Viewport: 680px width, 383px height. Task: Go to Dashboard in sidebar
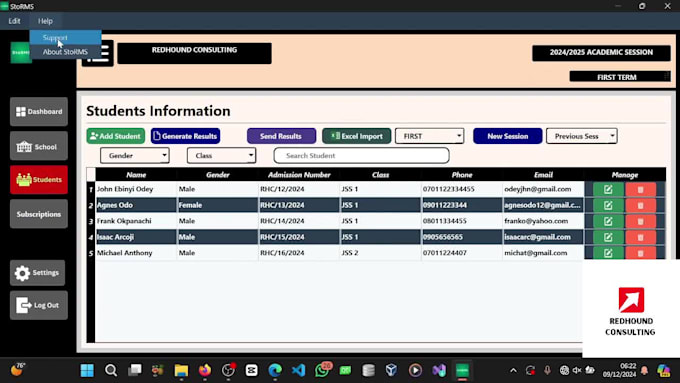pyautogui.click(x=39, y=111)
